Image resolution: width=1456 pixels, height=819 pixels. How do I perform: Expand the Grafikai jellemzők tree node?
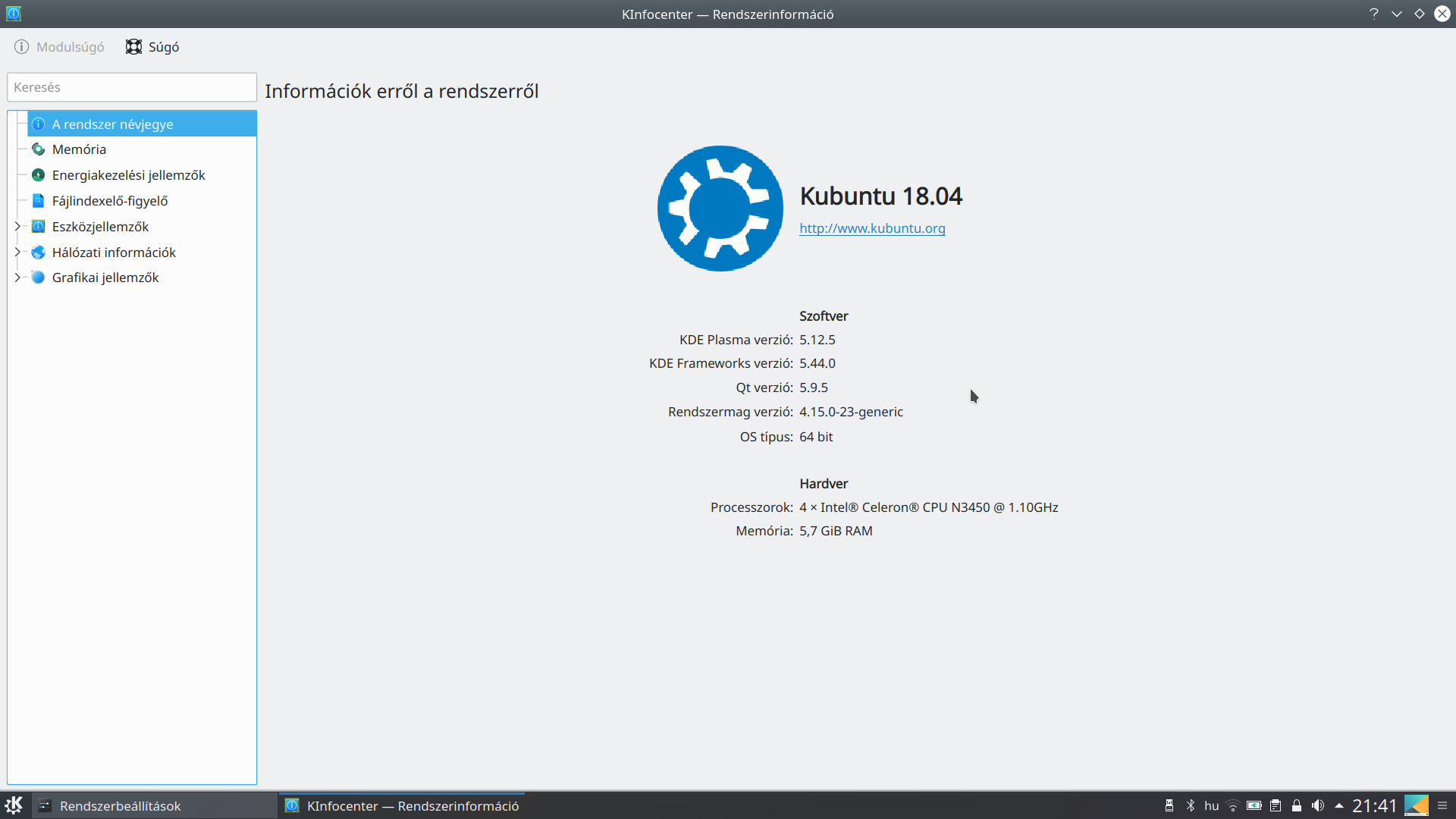point(17,278)
